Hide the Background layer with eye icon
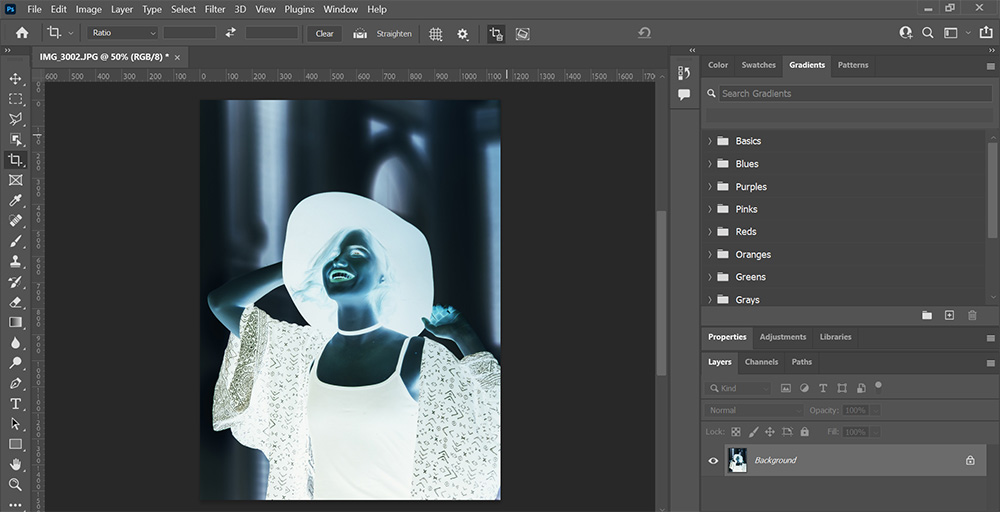 [713, 461]
